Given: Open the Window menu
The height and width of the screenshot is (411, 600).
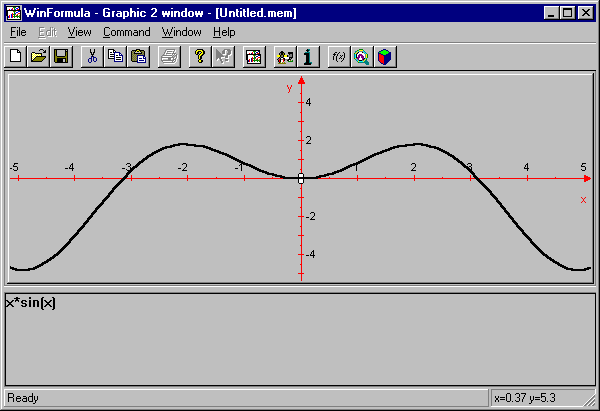Looking at the screenshot, I should coord(181,32).
